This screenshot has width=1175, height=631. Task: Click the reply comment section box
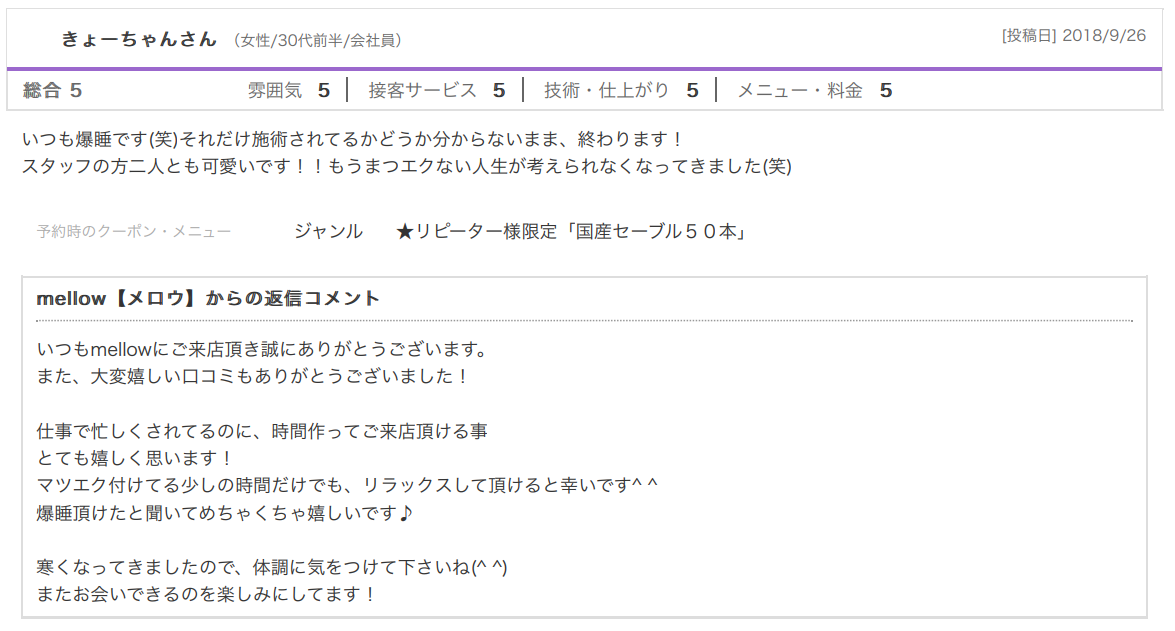pyautogui.click(x=587, y=450)
